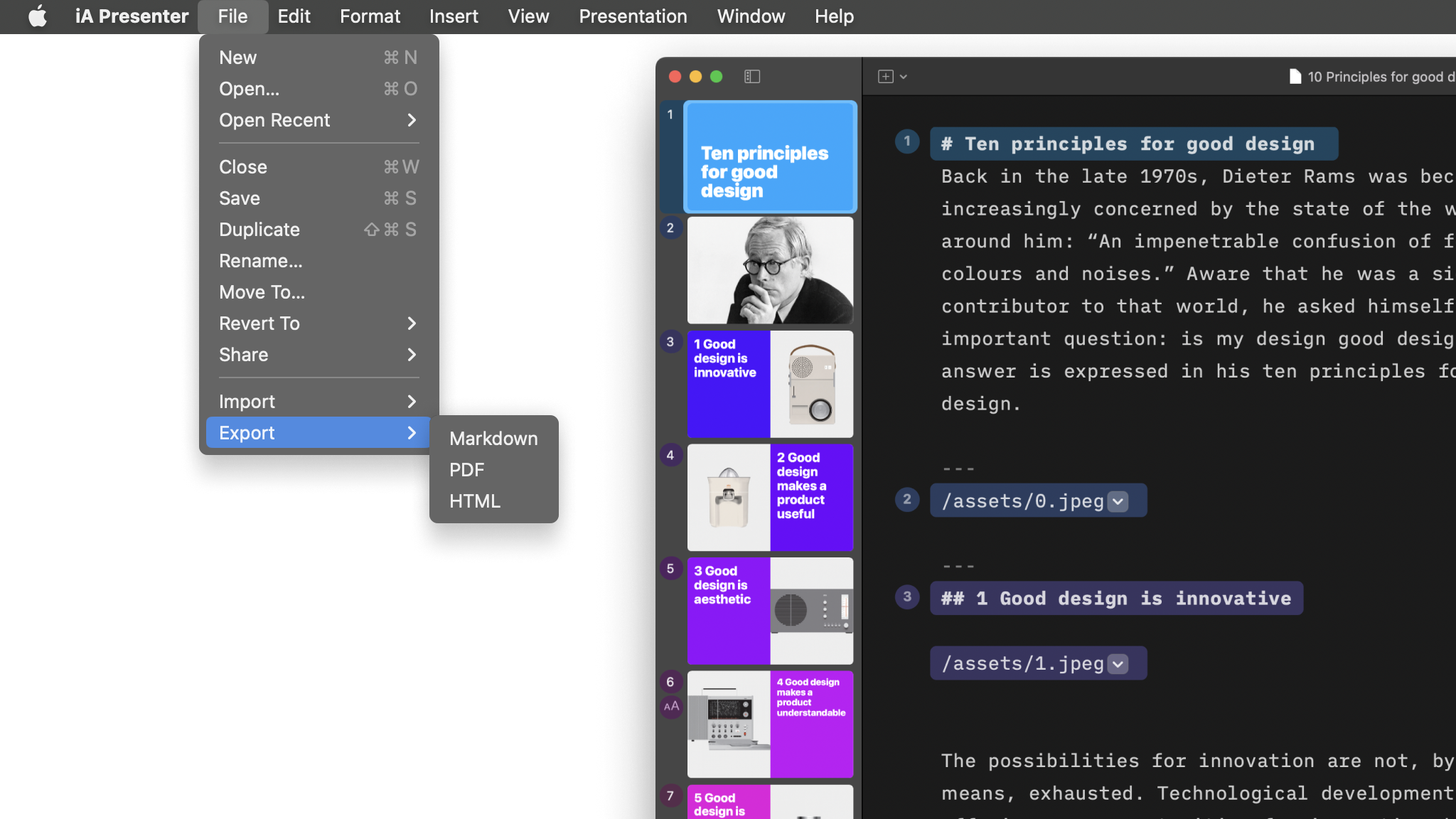Click slide number 3 badge in editor
The height and width of the screenshot is (819, 1456).
[907, 597]
